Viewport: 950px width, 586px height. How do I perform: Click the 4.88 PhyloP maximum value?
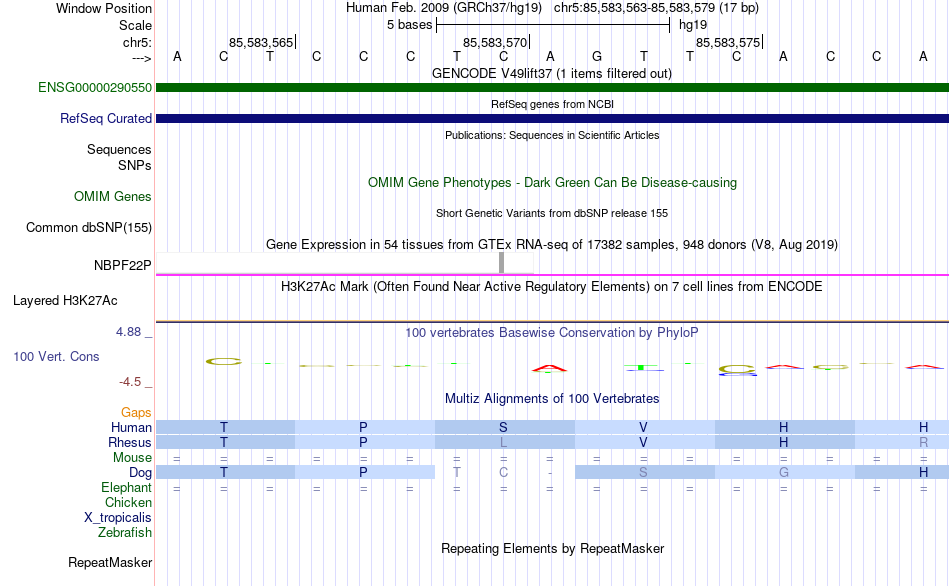pyautogui.click(x=128, y=331)
